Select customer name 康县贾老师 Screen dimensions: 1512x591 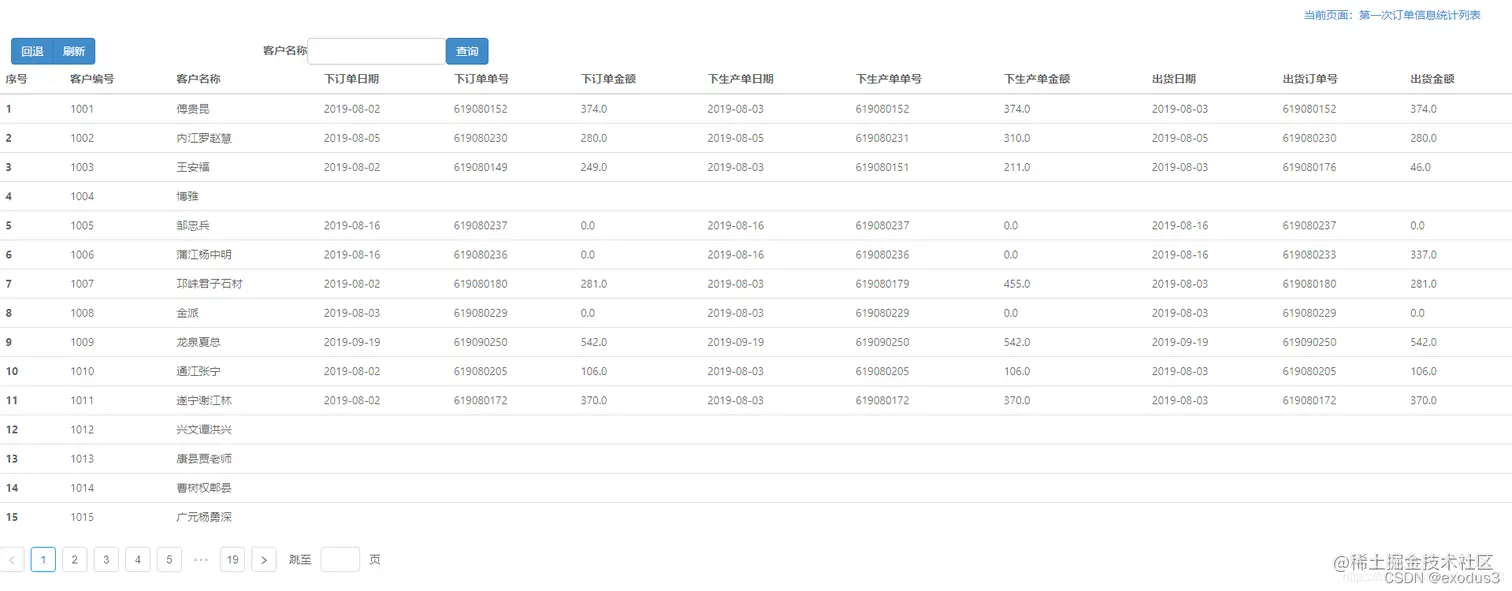point(204,459)
